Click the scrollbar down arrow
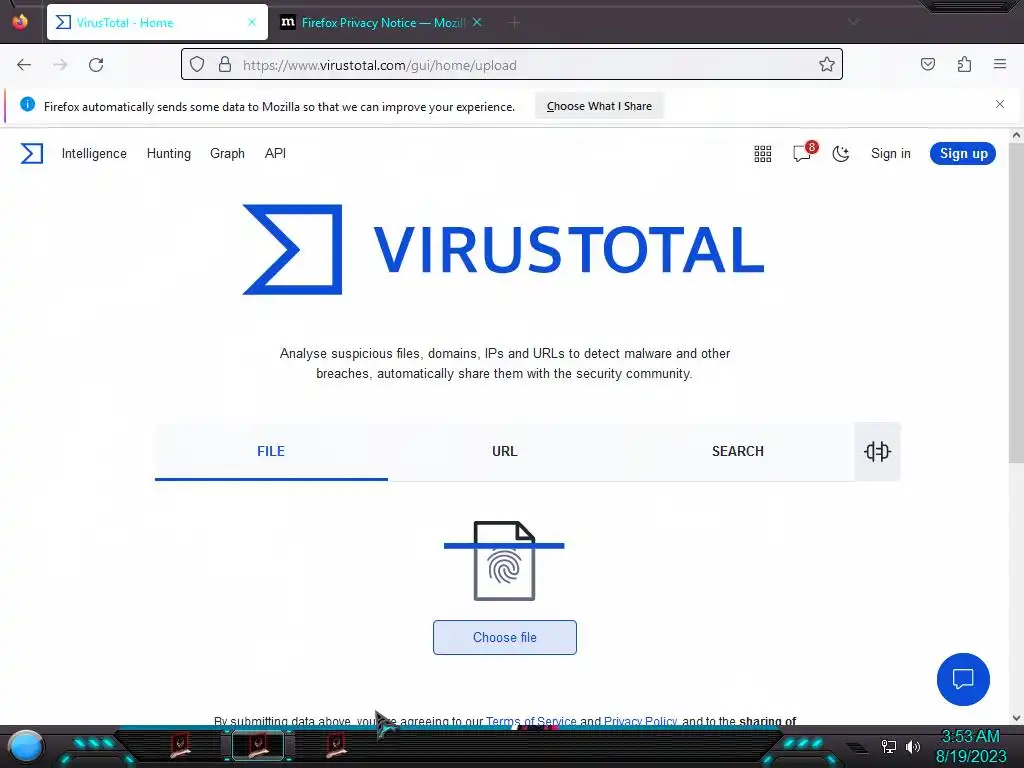1024x768 pixels. [x=1016, y=718]
